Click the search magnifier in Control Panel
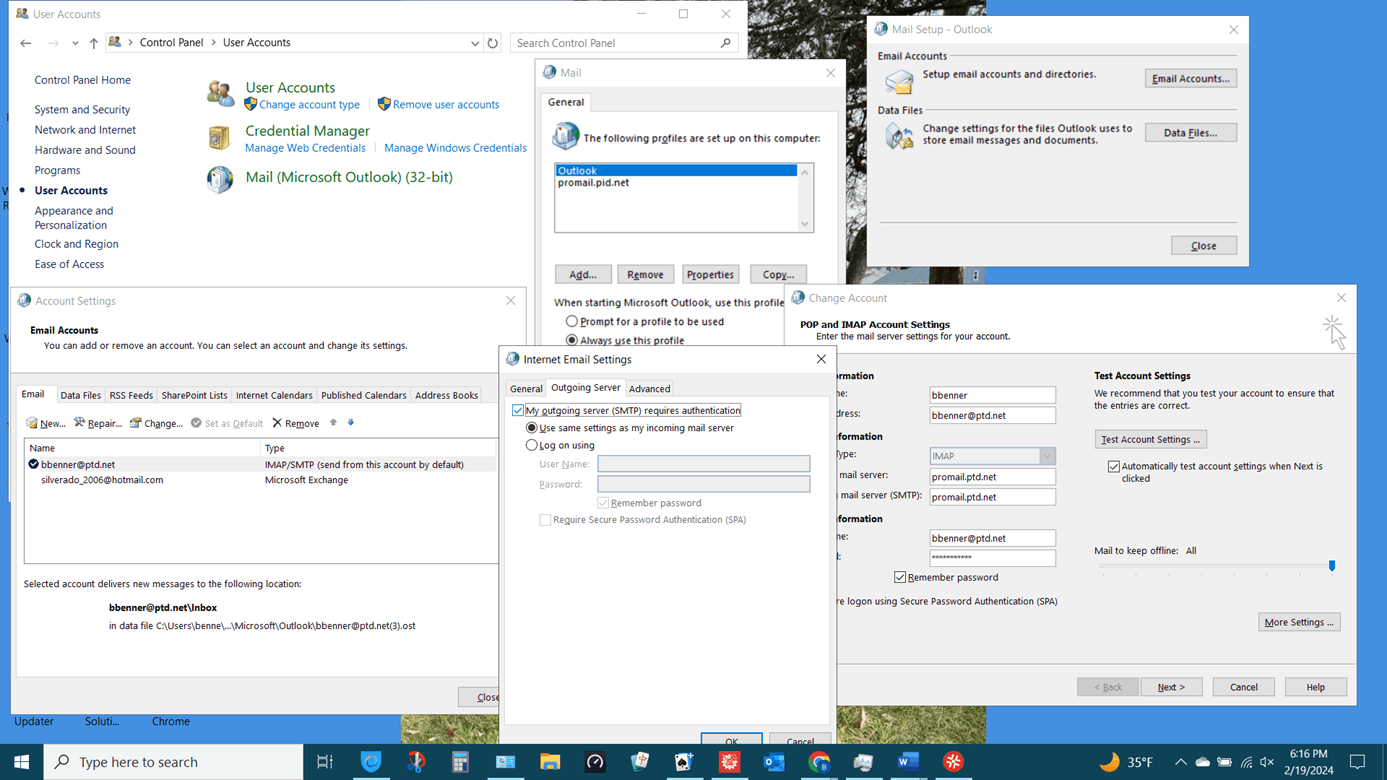The image size is (1387, 780). 726,43
